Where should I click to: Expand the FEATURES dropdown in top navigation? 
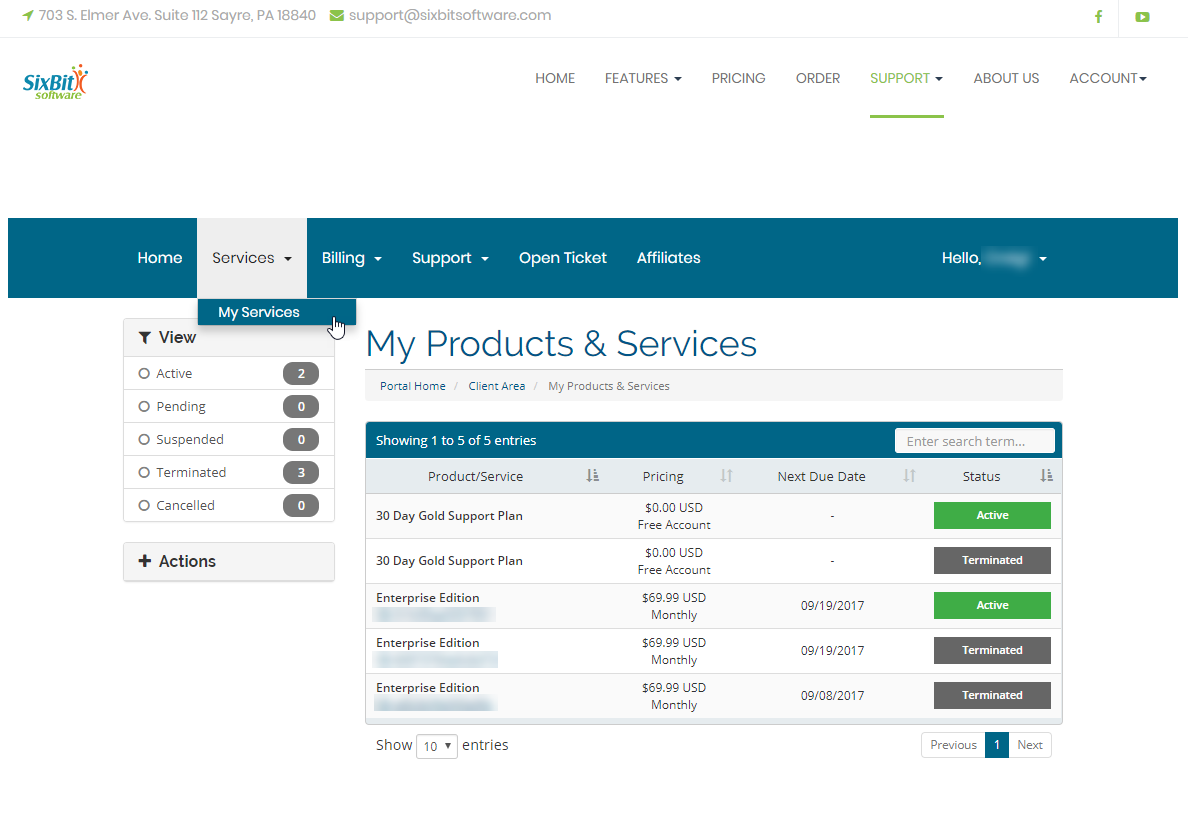pos(643,78)
